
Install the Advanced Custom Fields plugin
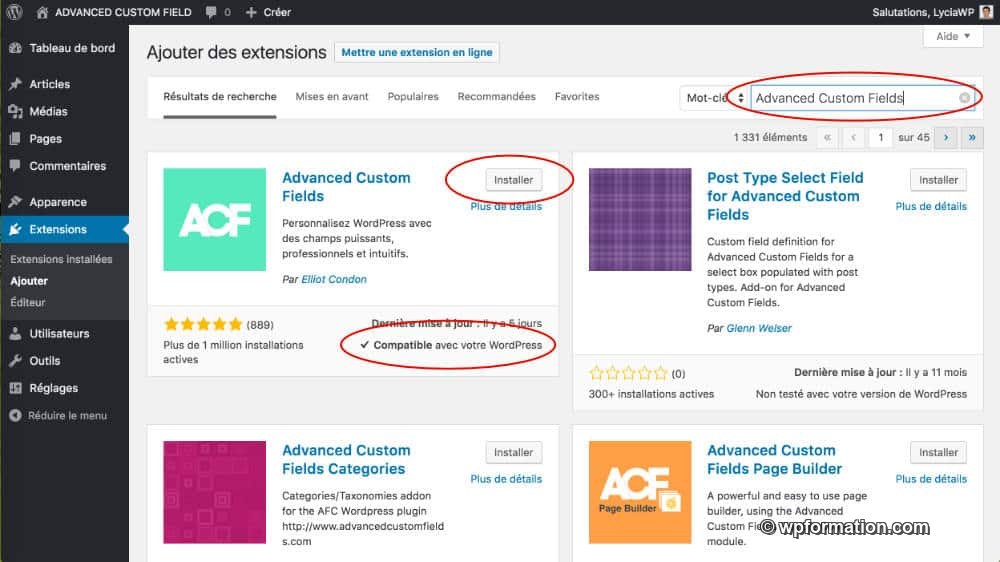513,180
